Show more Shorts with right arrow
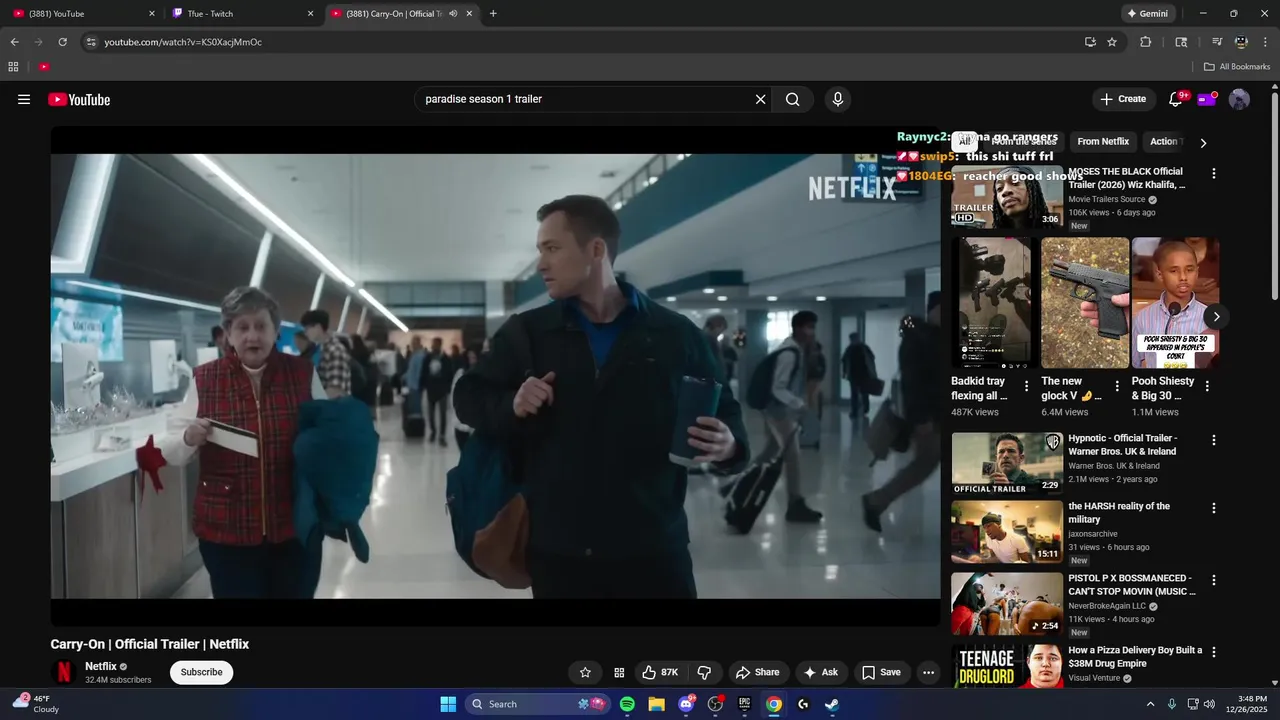The height and width of the screenshot is (720, 1280). pyautogui.click(x=1216, y=317)
